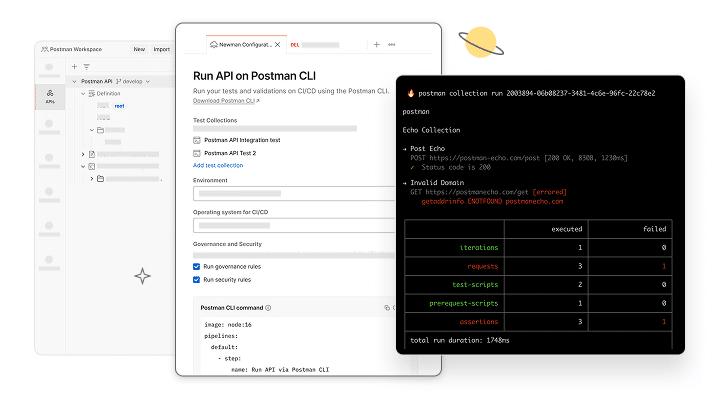The width and height of the screenshot is (720, 401).
Task: Click the 'failed' column header
Action: click(x=654, y=229)
